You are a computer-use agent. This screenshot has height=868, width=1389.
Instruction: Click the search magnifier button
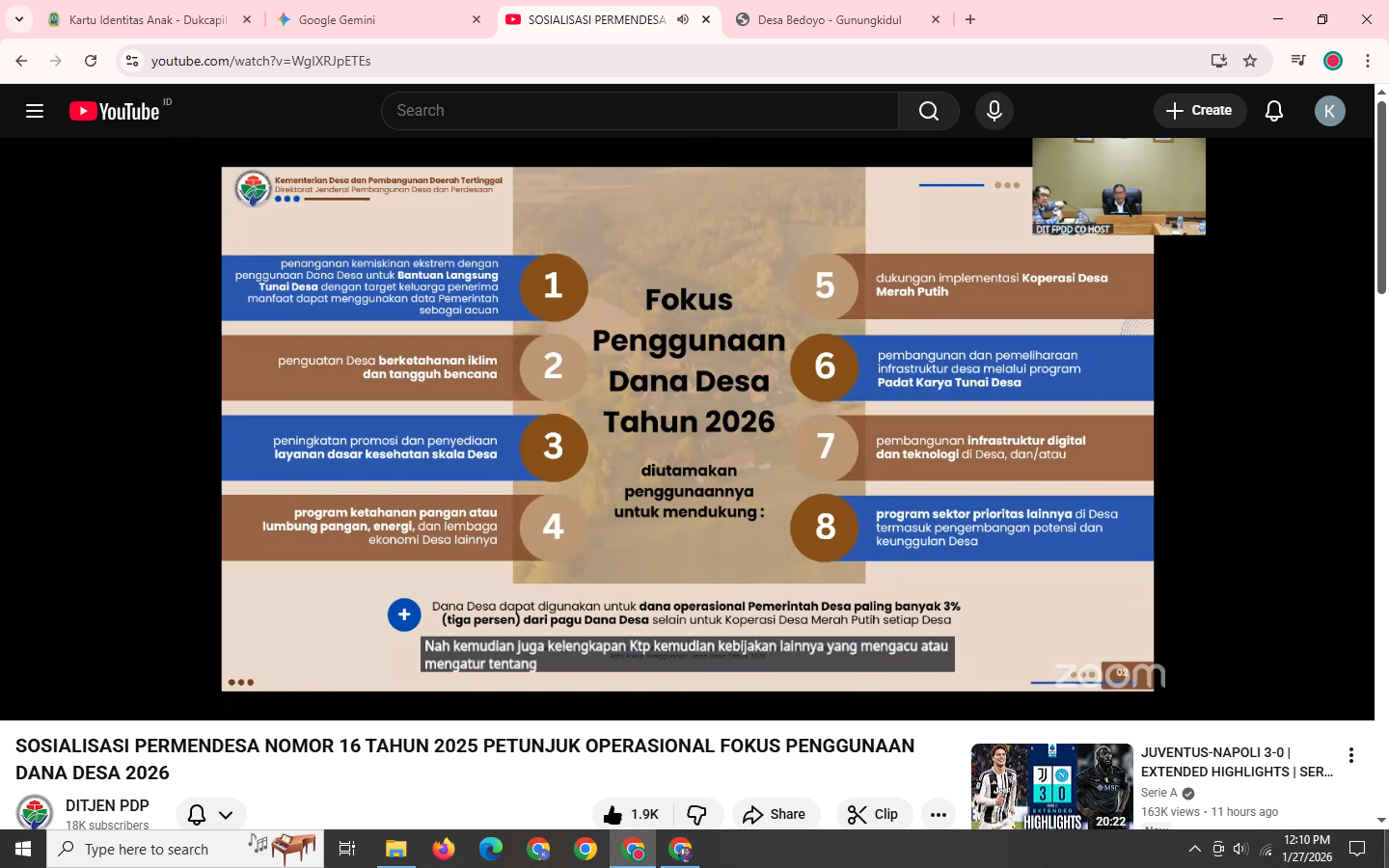click(x=927, y=110)
